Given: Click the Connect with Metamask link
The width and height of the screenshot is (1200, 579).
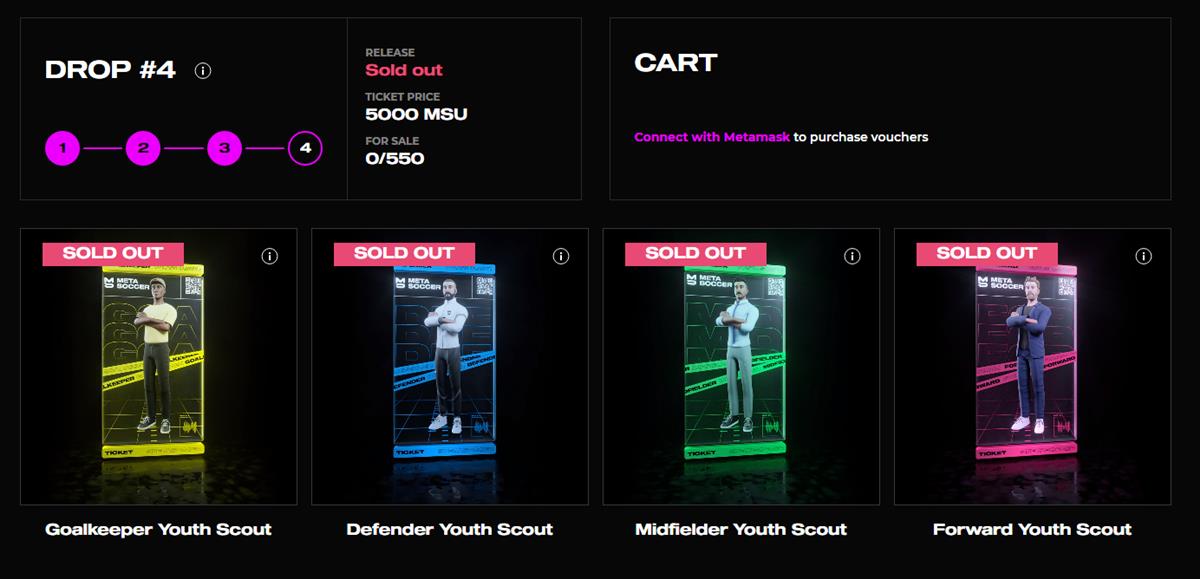Looking at the screenshot, I should (712, 137).
